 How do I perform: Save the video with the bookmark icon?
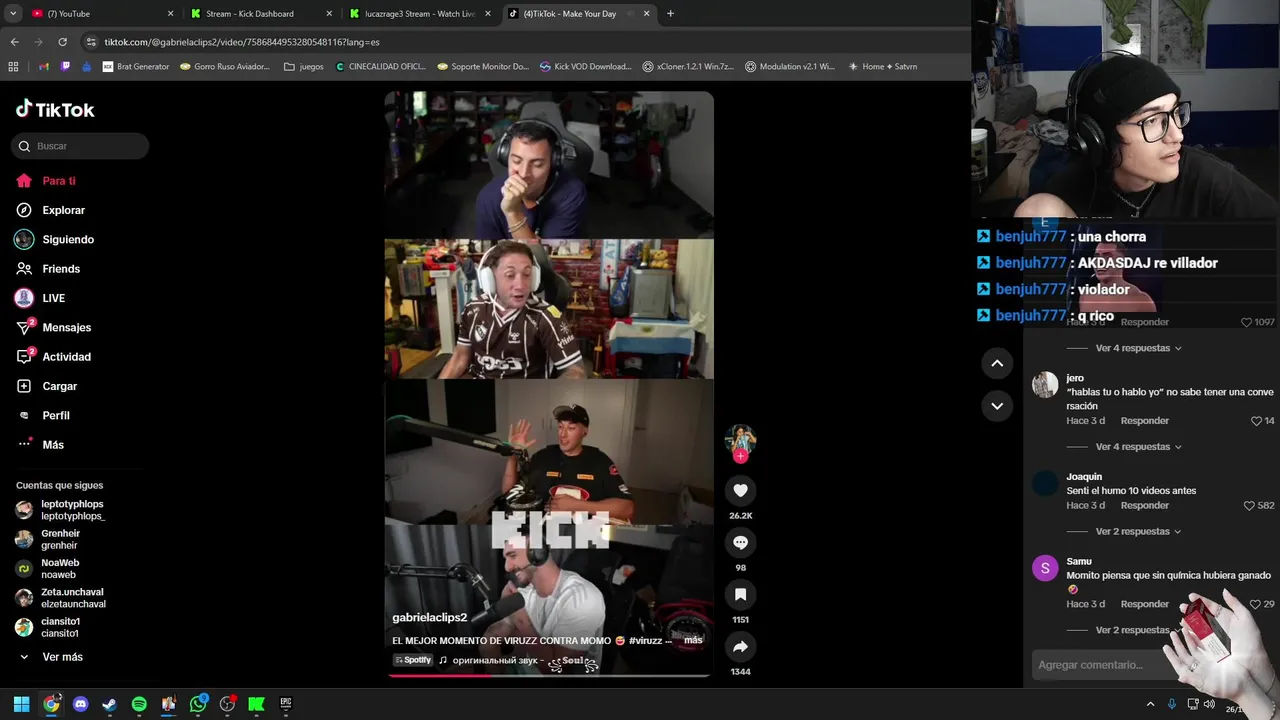pyautogui.click(x=740, y=594)
